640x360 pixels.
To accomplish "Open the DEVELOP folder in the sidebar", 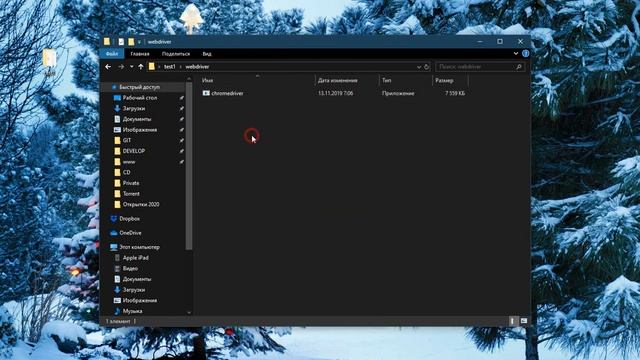I will [134, 151].
